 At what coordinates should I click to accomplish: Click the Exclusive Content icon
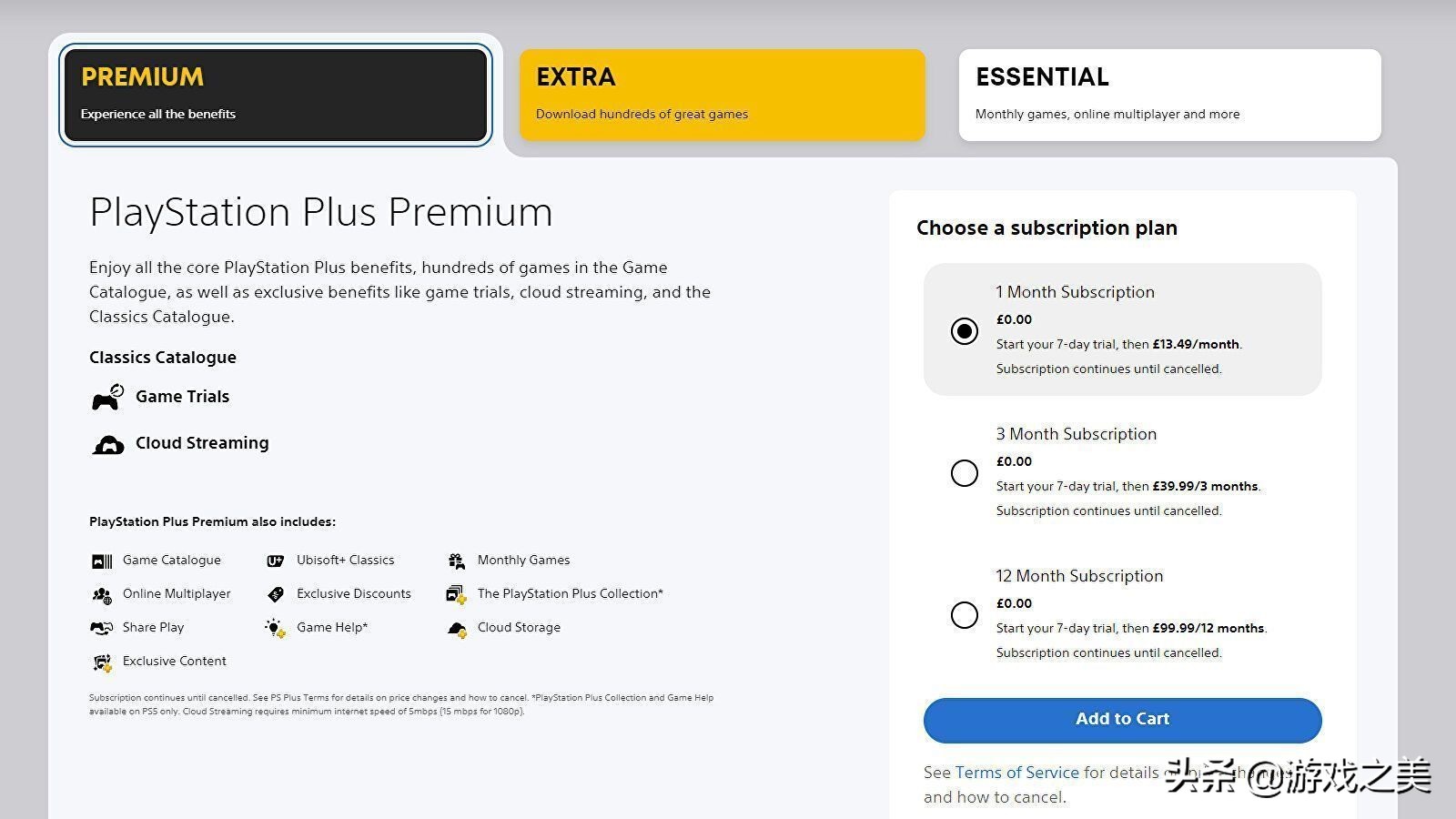coord(102,662)
